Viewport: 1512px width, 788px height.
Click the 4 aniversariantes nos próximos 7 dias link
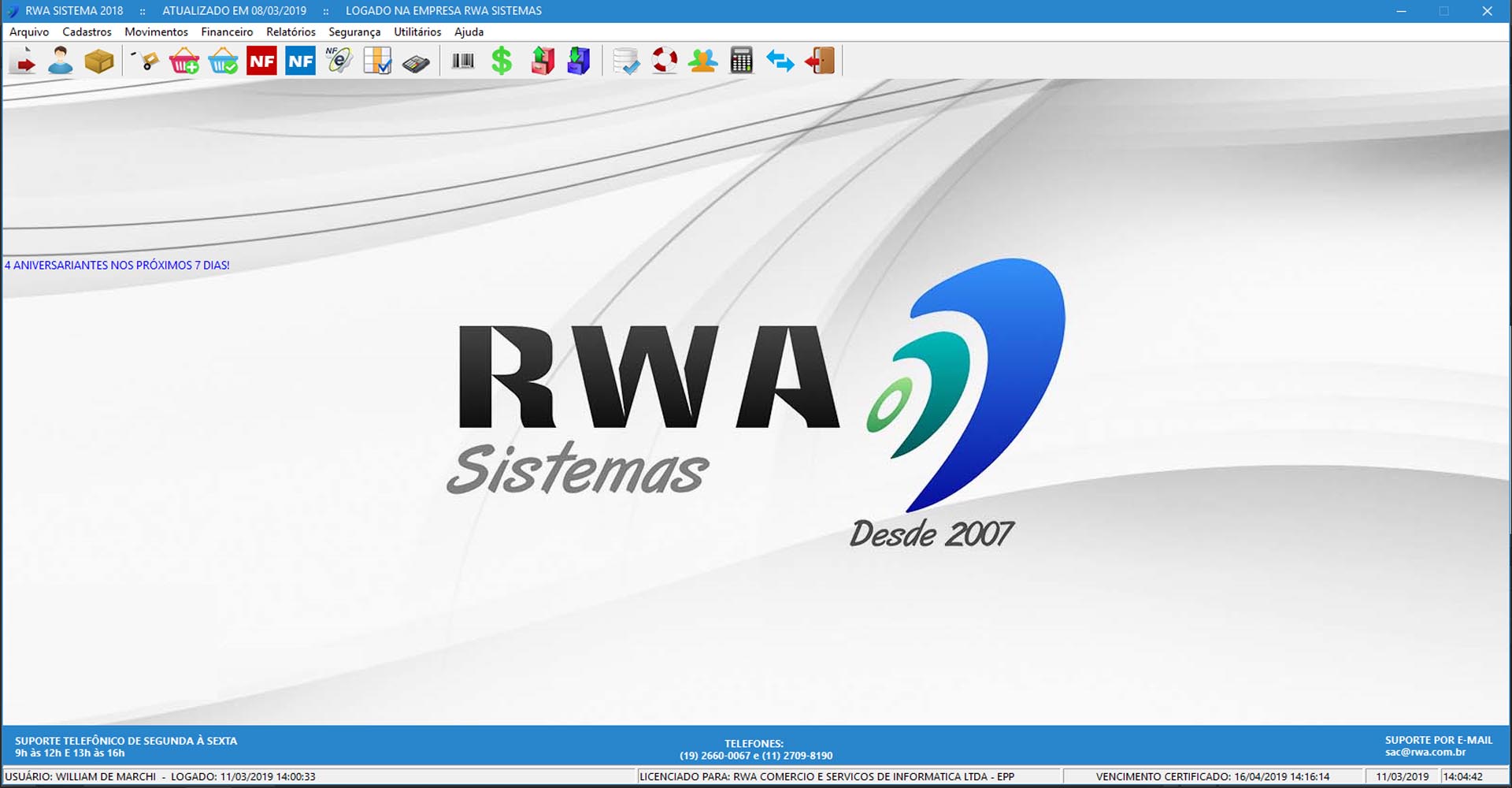point(117,266)
